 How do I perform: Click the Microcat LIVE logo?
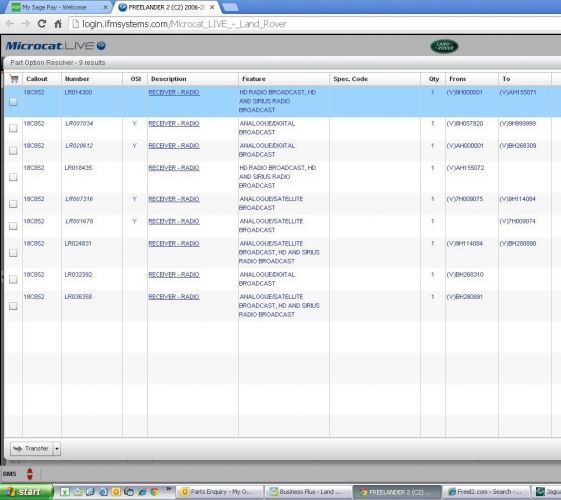(55, 45)
